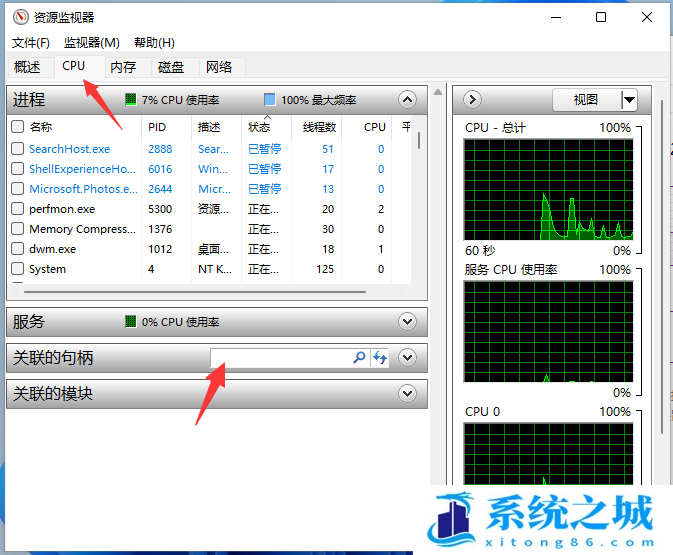
Task: Expand the 关联的模块 section
Action: (x=406, y=393)
